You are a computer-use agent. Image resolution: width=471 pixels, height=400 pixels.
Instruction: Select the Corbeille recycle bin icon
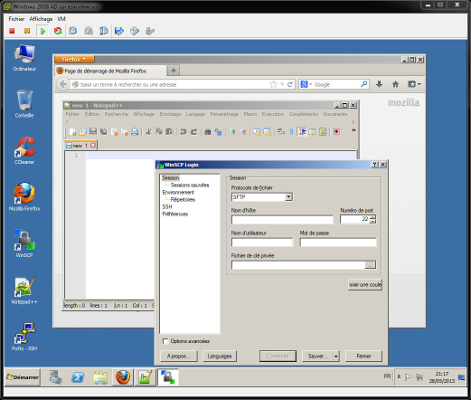coord(24,104)
